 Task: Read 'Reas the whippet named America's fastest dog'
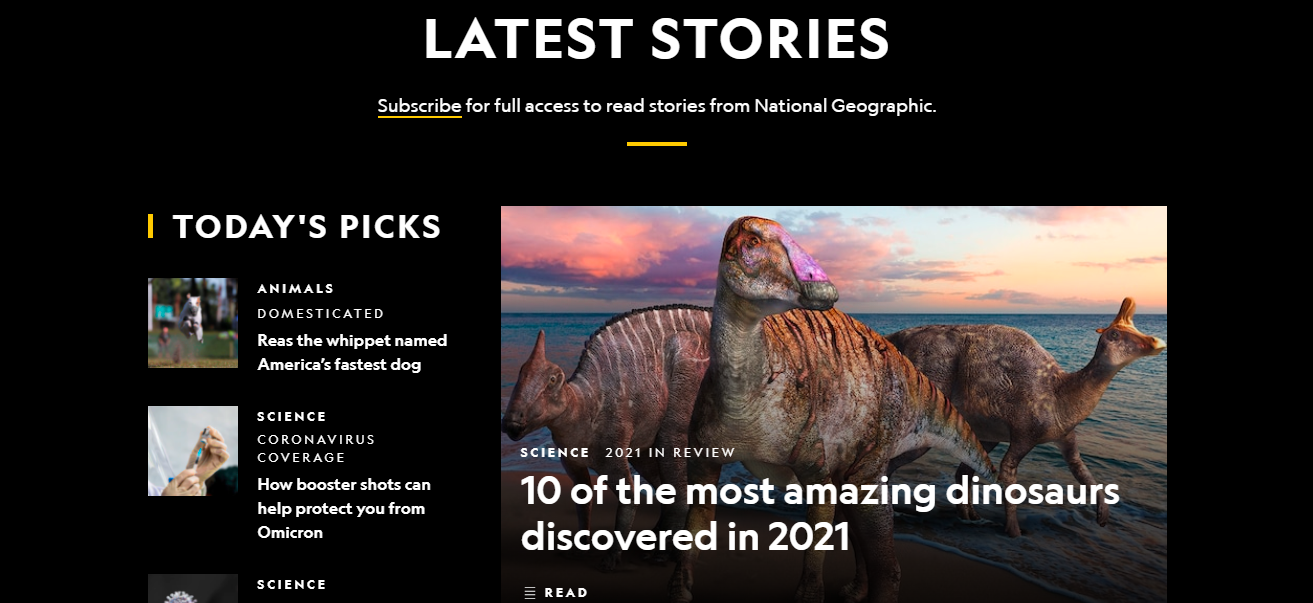pos(352,352)
